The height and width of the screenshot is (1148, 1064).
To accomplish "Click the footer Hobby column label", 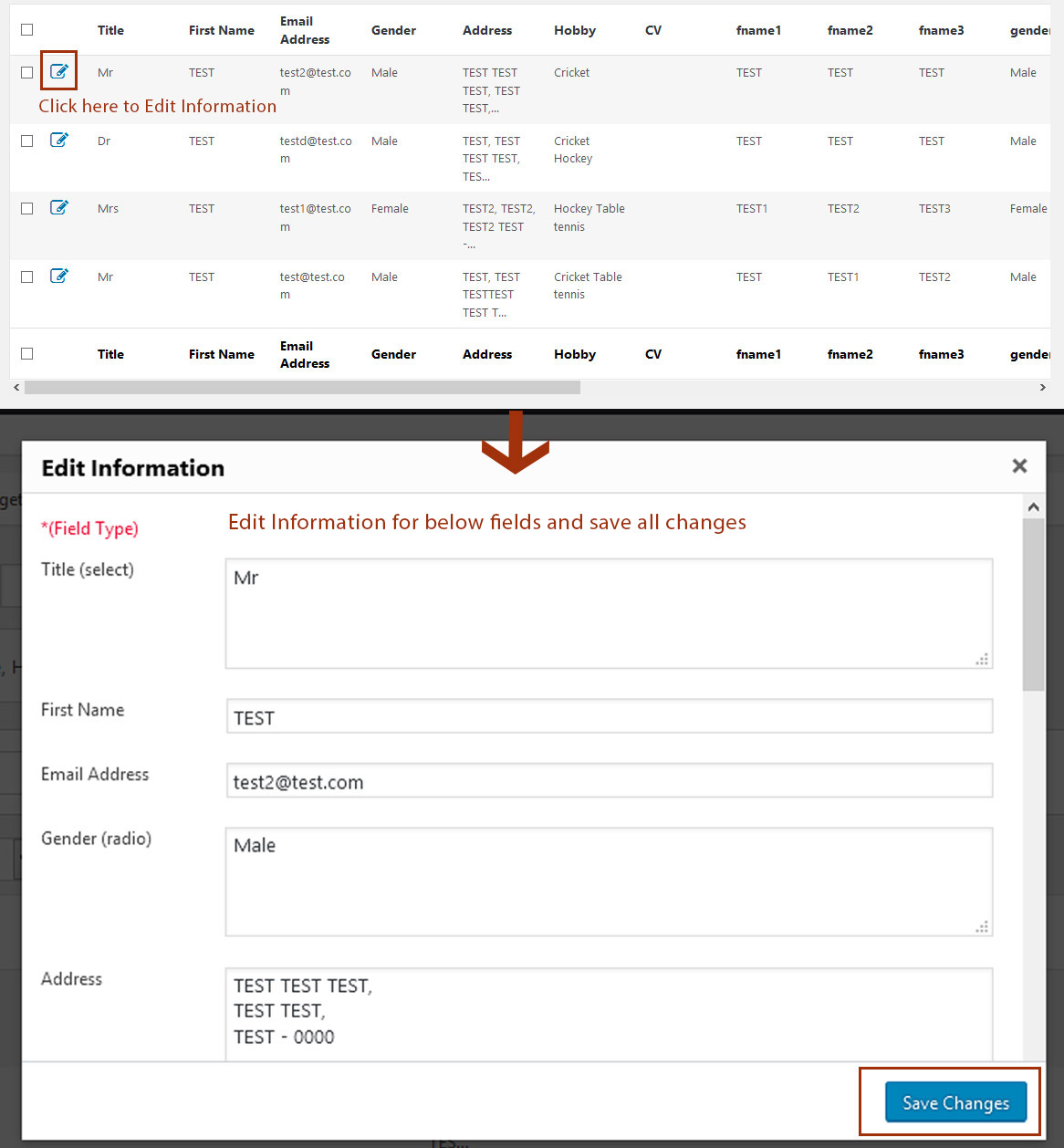I will click(x=575, y=354).
